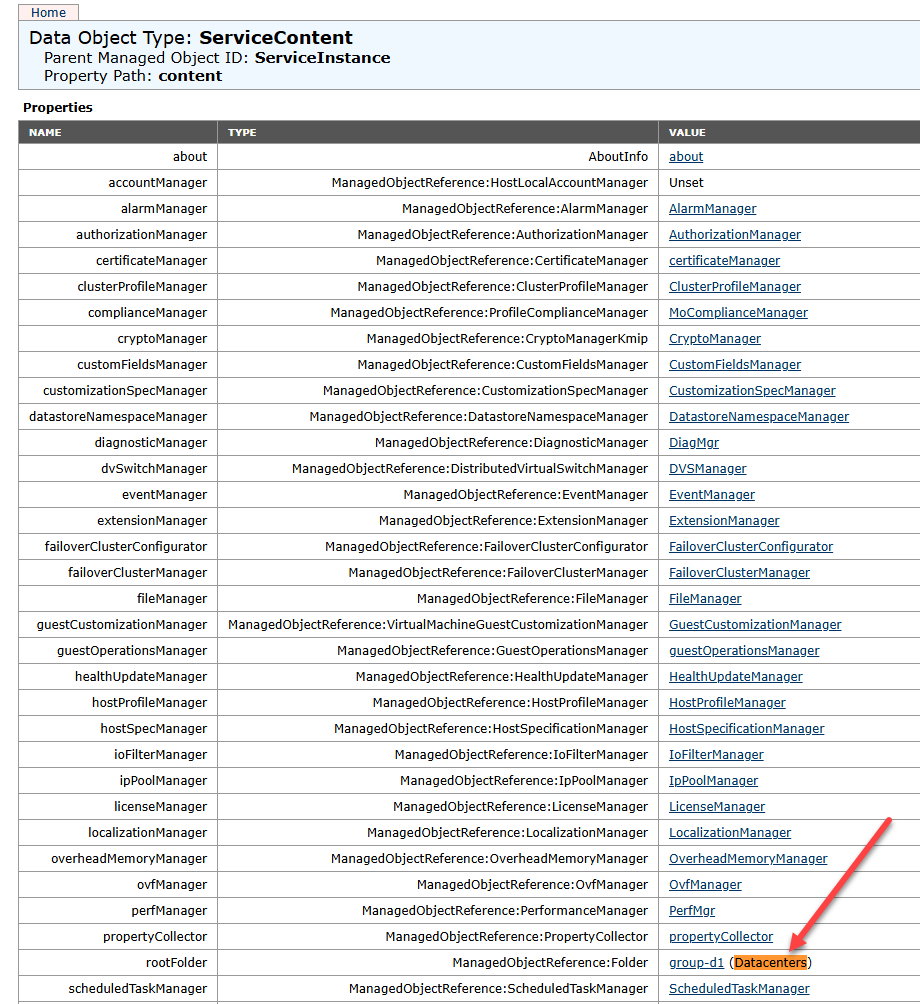The width and height of the screenshot is (920, 1004).
Task: Click the ManagedObjectReference:ProfileComplianceManager type cell
Action: click(438, 312)
